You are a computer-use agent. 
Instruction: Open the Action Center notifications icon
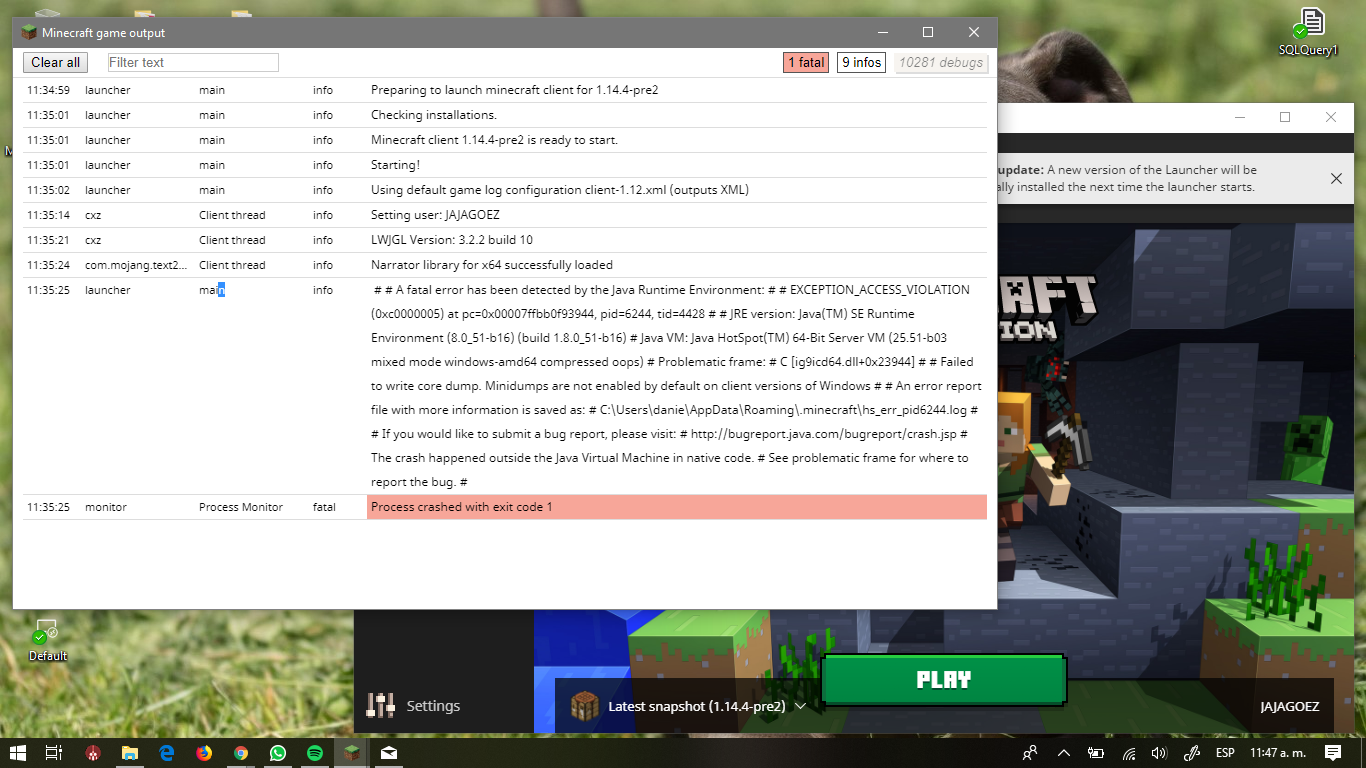[x=1333, y=753]
